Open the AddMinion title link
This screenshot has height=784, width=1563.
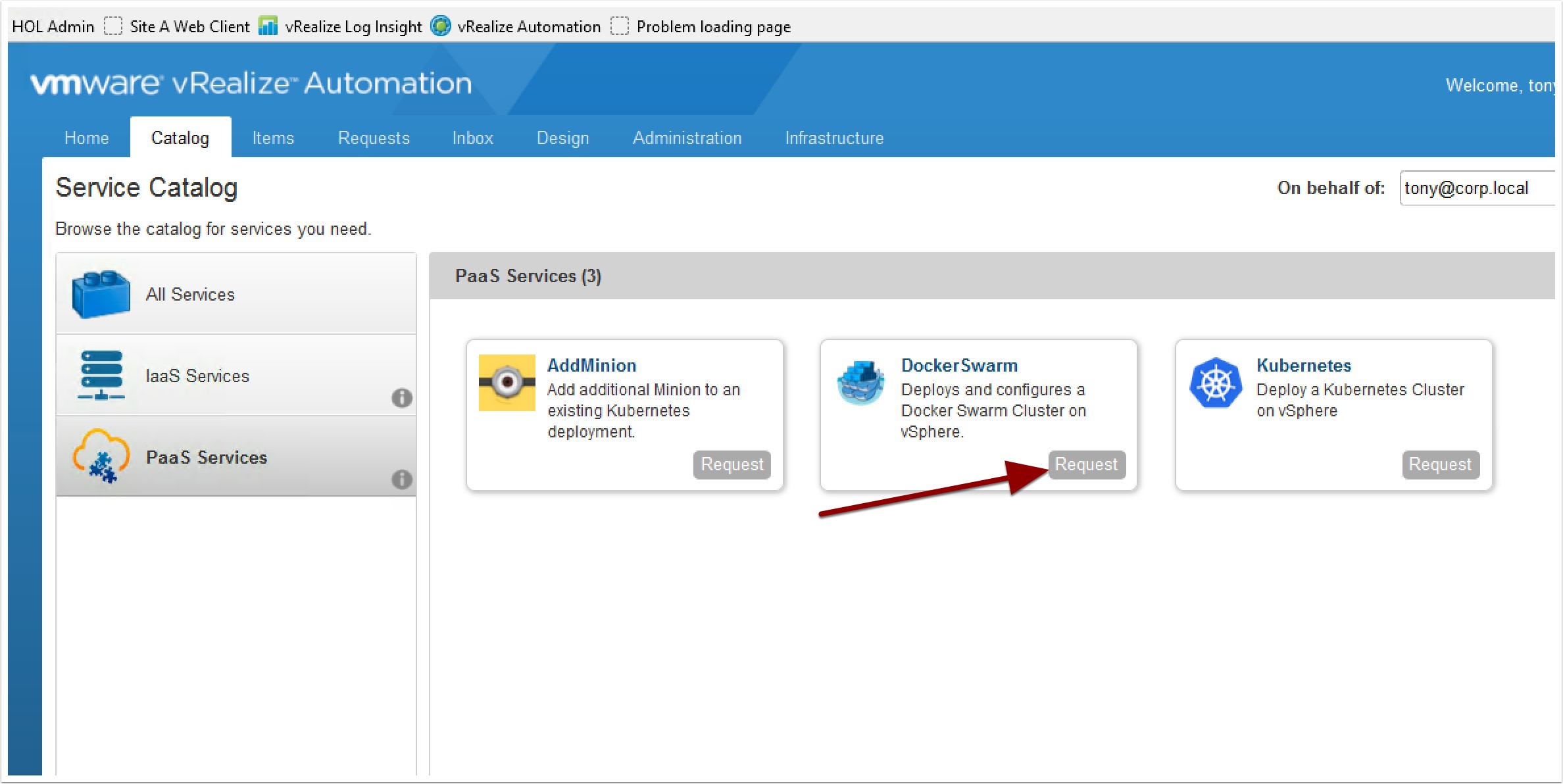[592, 366]
